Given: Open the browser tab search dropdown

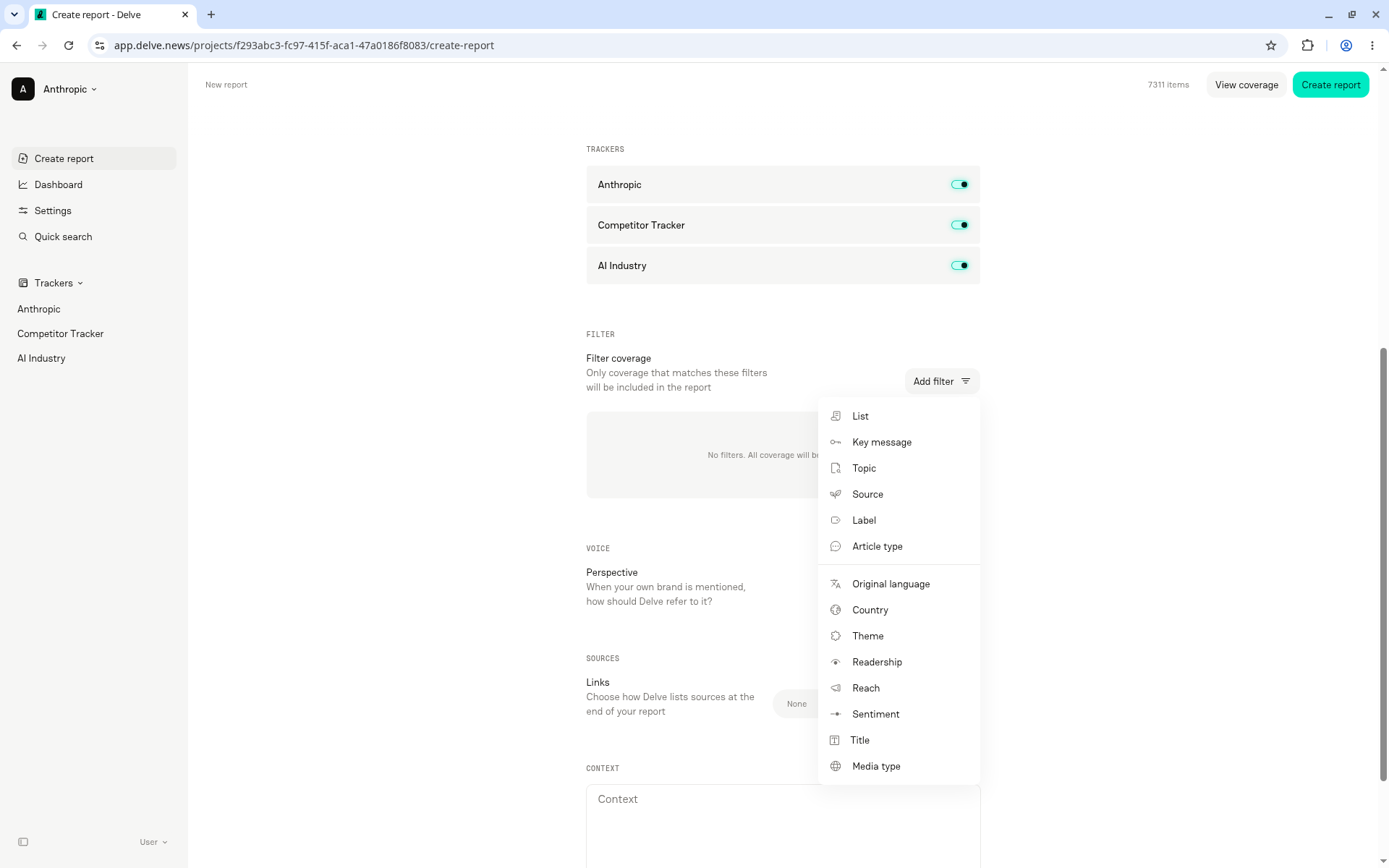Looking at the screenshot, I should click(x=14, y=14).
